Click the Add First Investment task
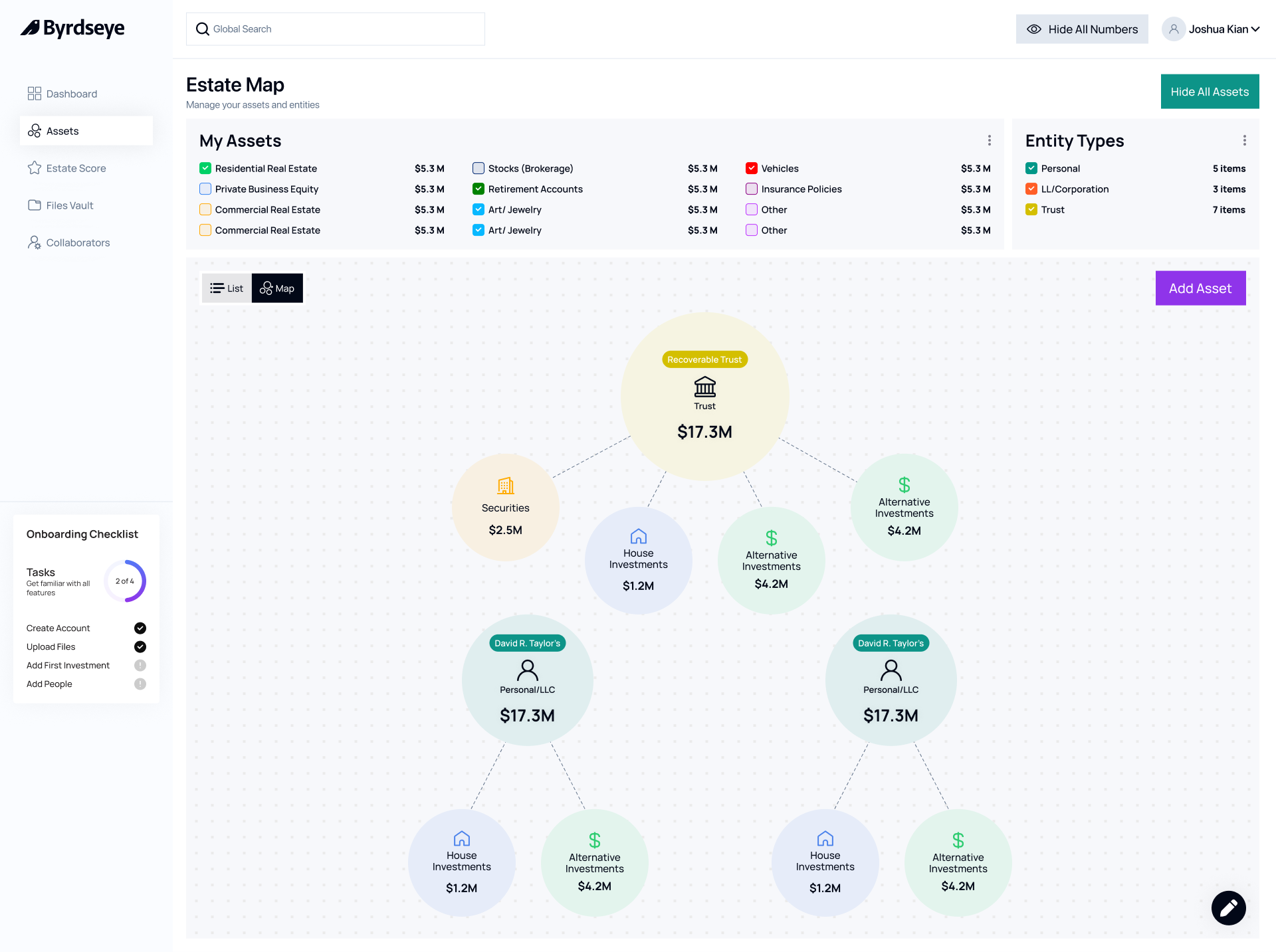The image size is (1276, 952). point(86,666)
